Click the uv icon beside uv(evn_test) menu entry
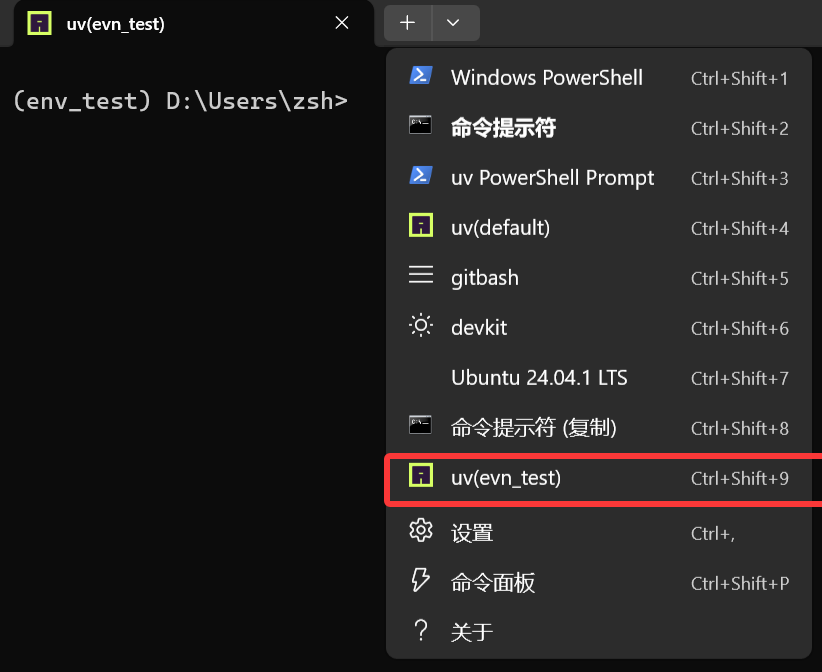The image size is (822, 672). point(421,475)
